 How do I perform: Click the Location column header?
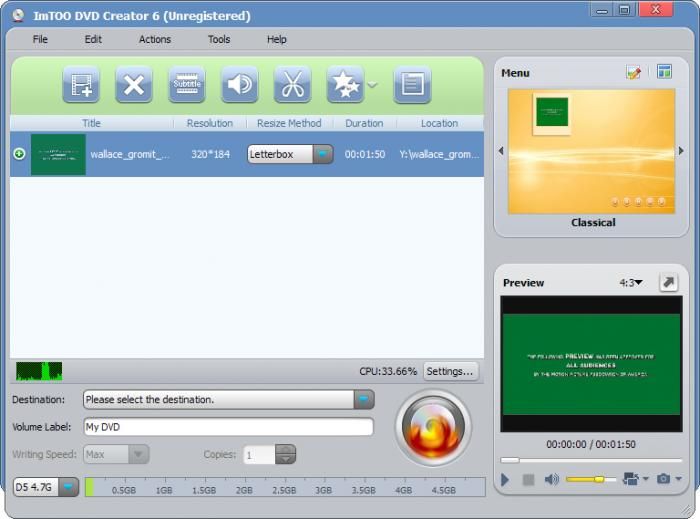click(x=440, y=123)
